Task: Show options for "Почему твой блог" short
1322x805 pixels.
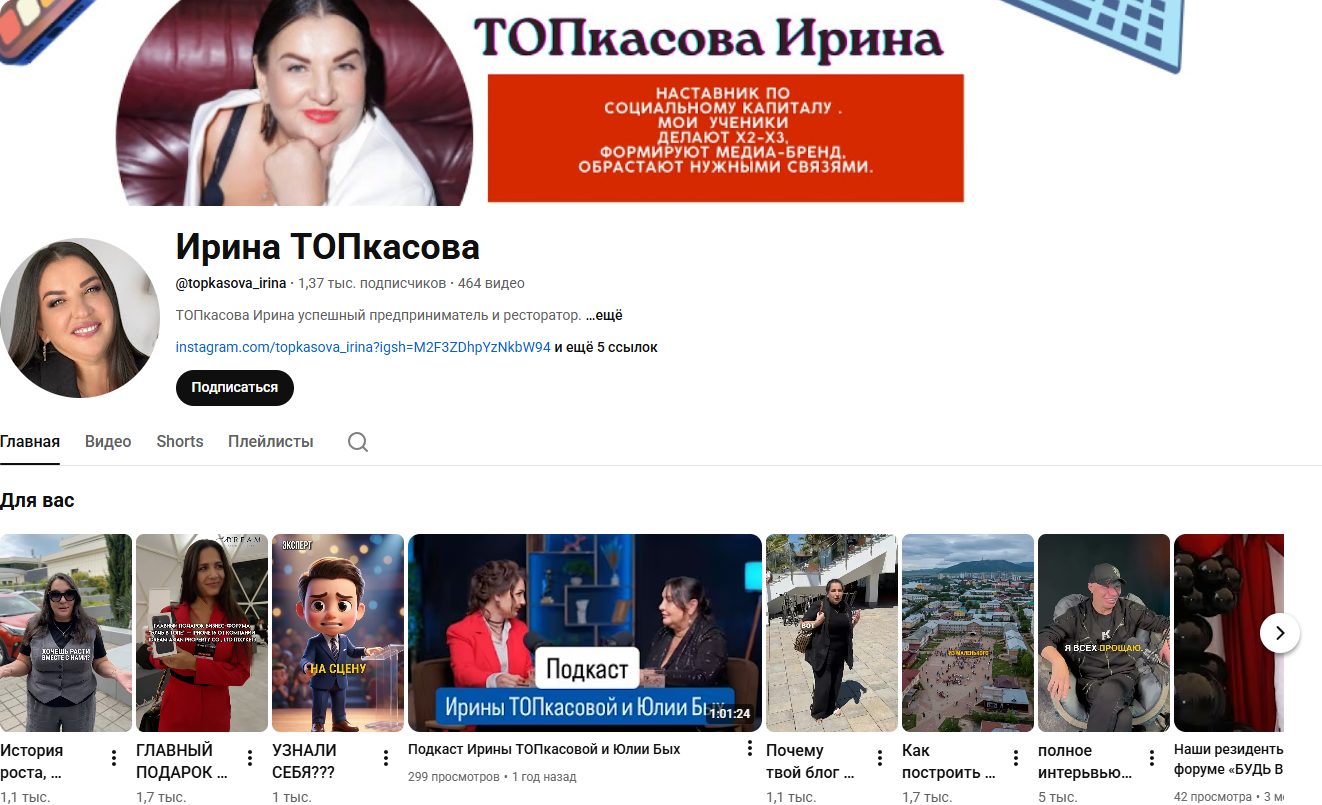Action: (880, 758)
